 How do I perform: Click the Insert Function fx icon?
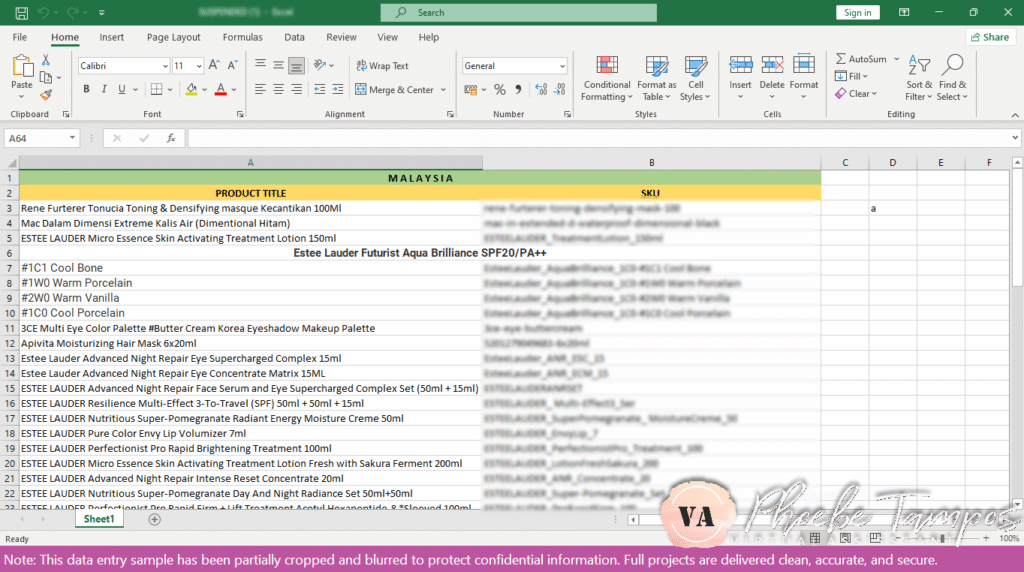click(x=171, y=138)
